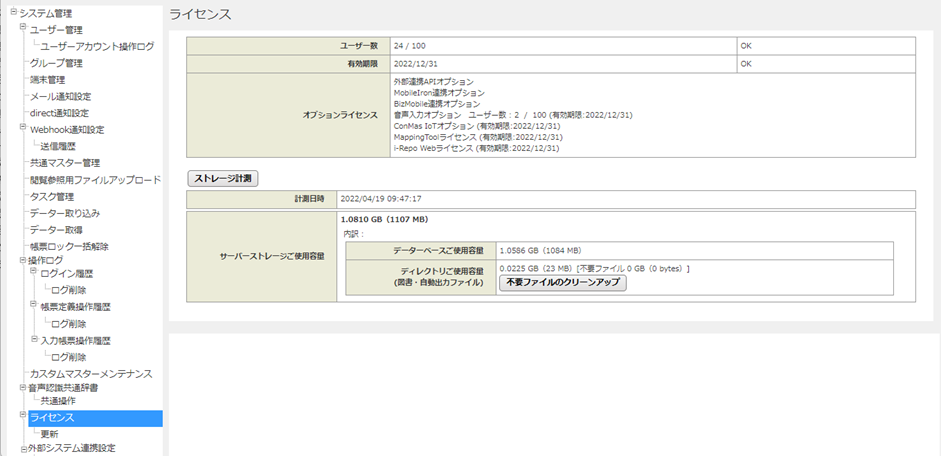Select 帳票ロック一括解除 item
The width and height of the screenshot is (941, 456).
[x=69, y=246]
